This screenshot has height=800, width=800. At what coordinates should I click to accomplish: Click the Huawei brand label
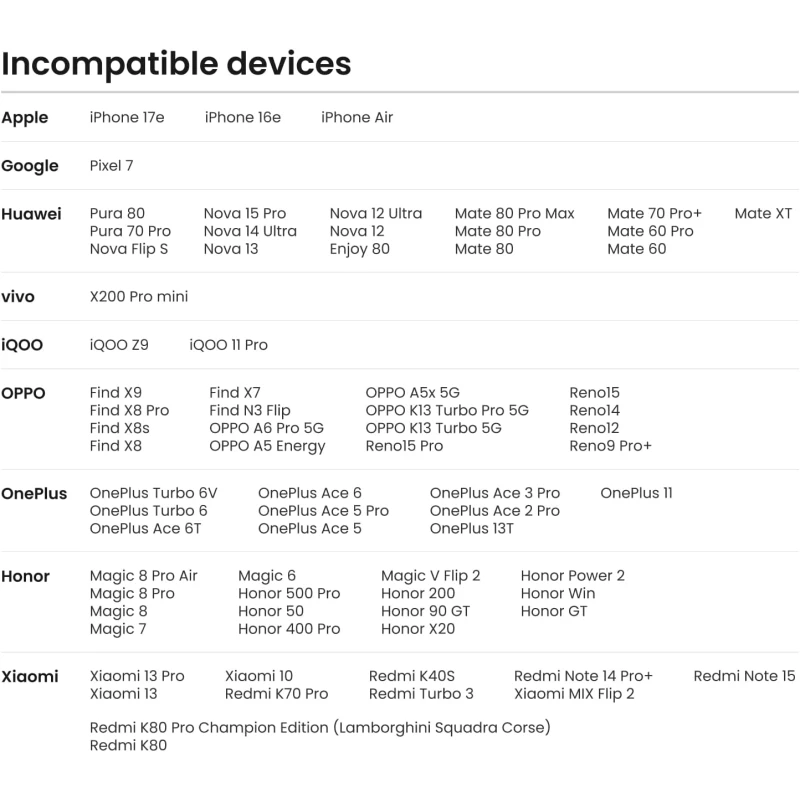click(31, 214)
